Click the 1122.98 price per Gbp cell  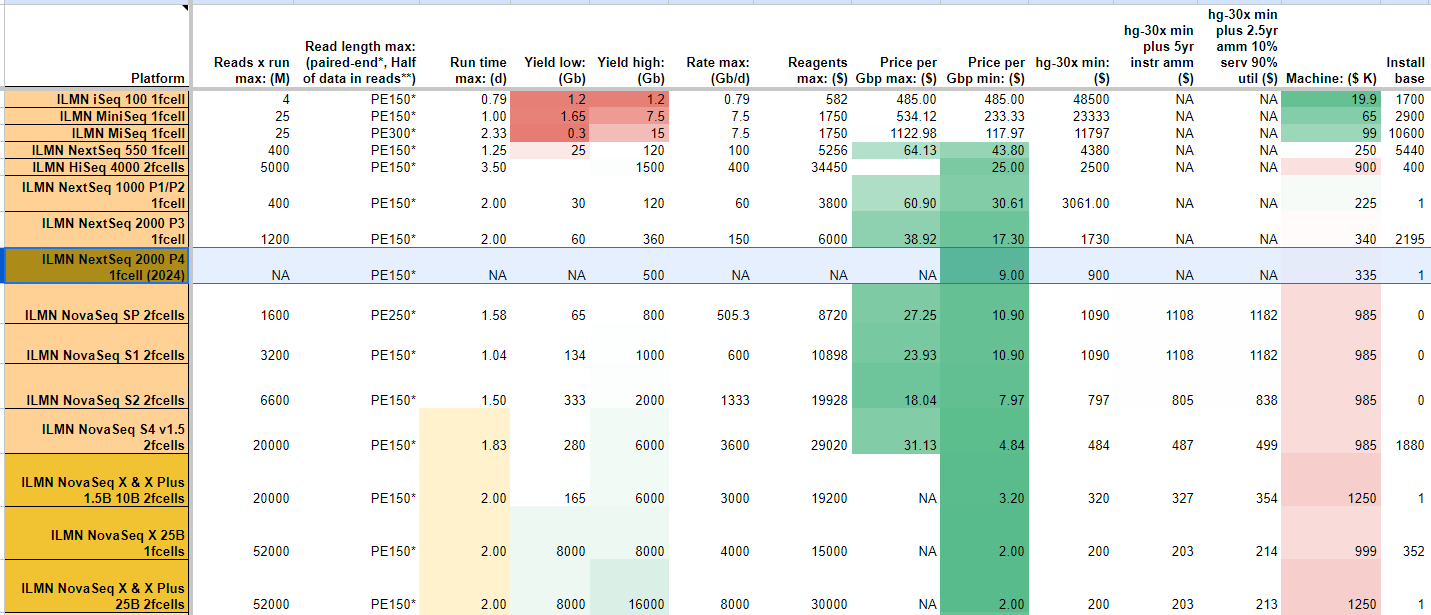click(x=896, y=133)
